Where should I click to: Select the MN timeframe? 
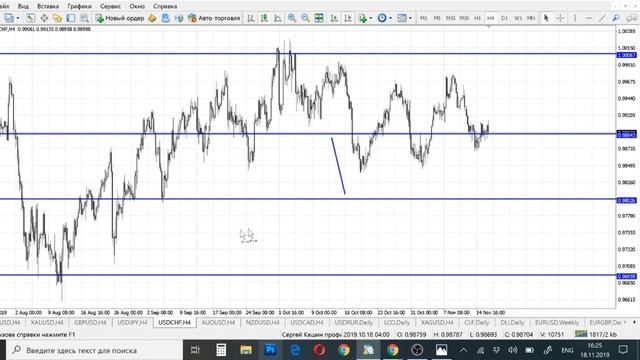click(531, 18)
